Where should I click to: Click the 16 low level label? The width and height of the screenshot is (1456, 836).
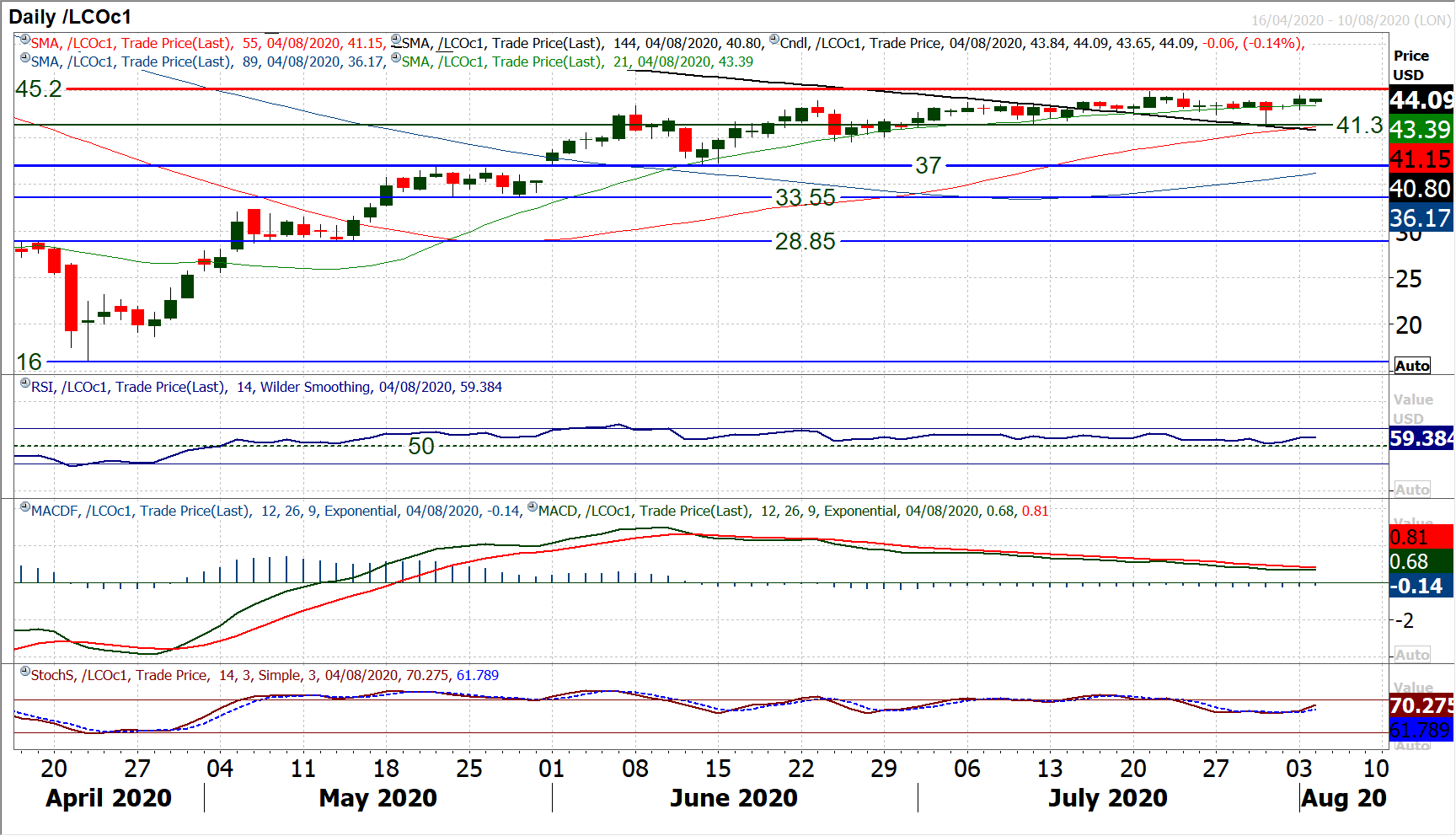pyautogui.click(x=29, y=362)
